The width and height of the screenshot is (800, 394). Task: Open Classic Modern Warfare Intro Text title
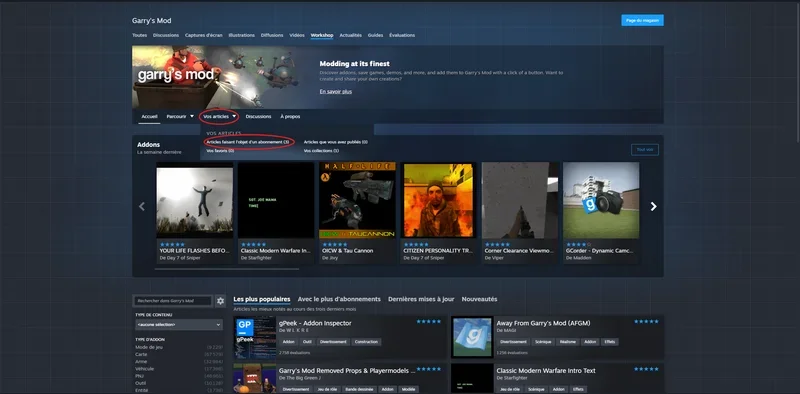coord(545,371)
